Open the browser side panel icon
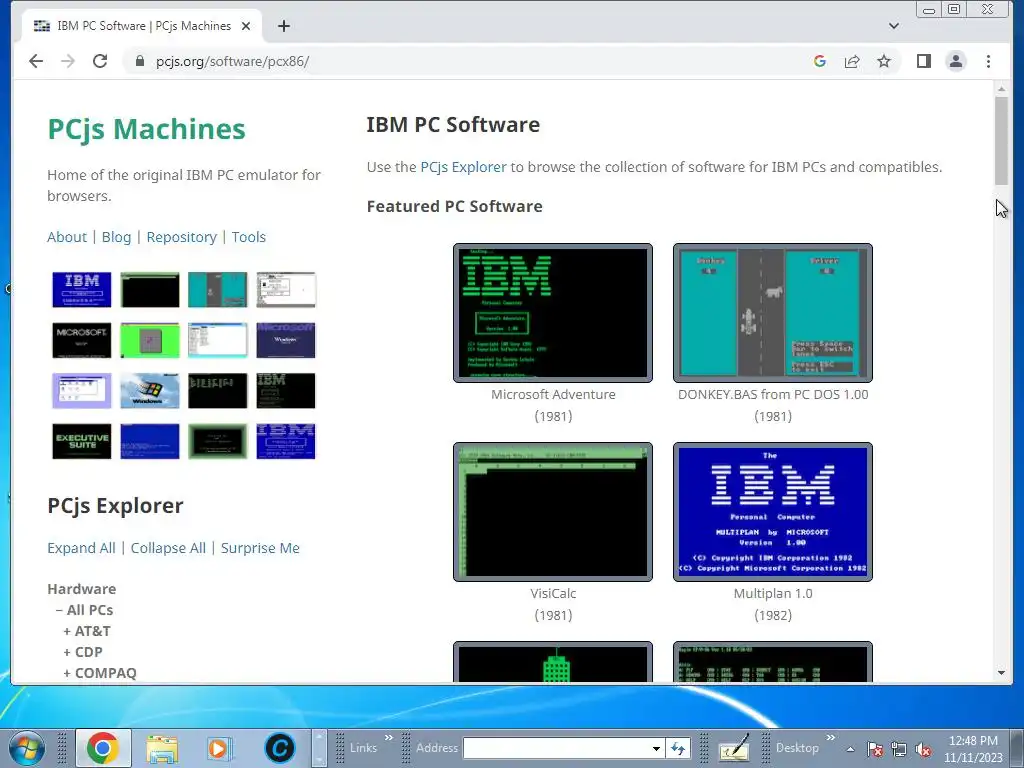Image resolution: width=1024 pixels, height=768 pixels. click(923, 61)
